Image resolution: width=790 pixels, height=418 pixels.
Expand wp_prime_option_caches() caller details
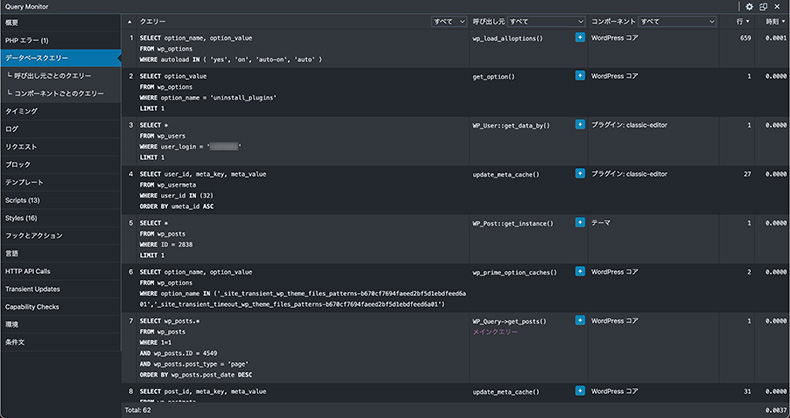click(x=580, y=271)
